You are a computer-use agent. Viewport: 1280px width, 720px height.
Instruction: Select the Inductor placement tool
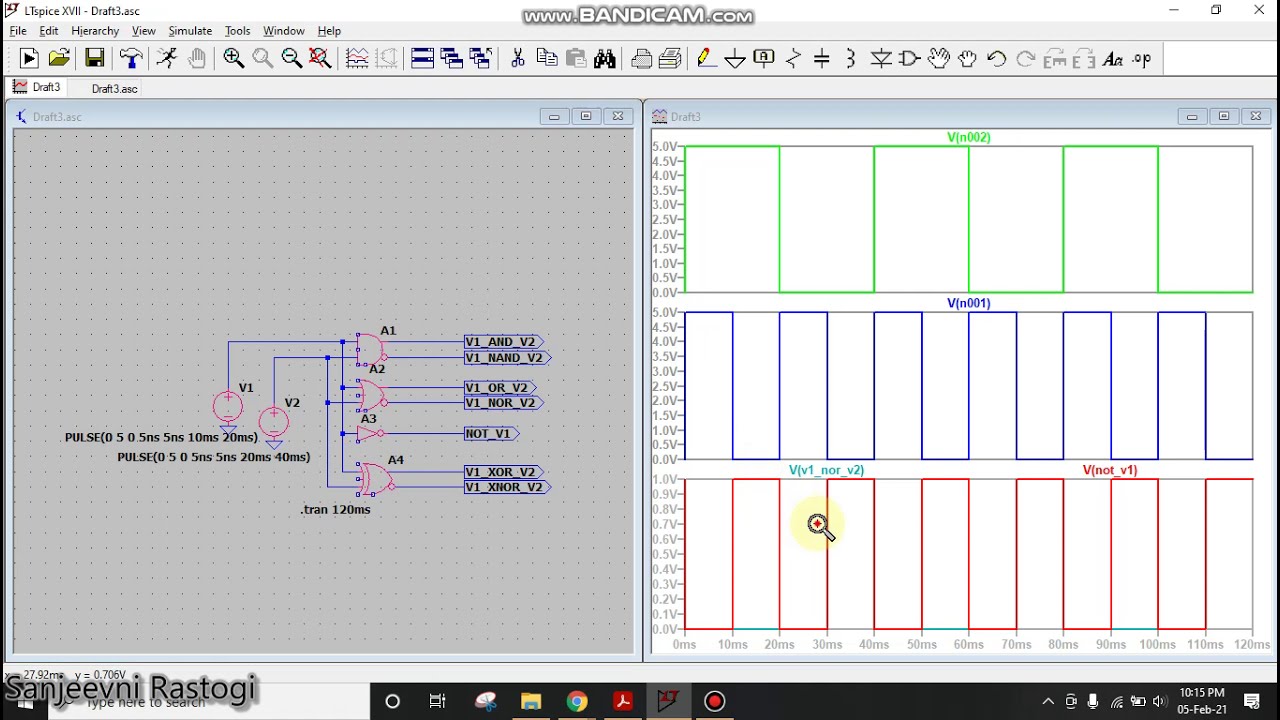point(851,59)
